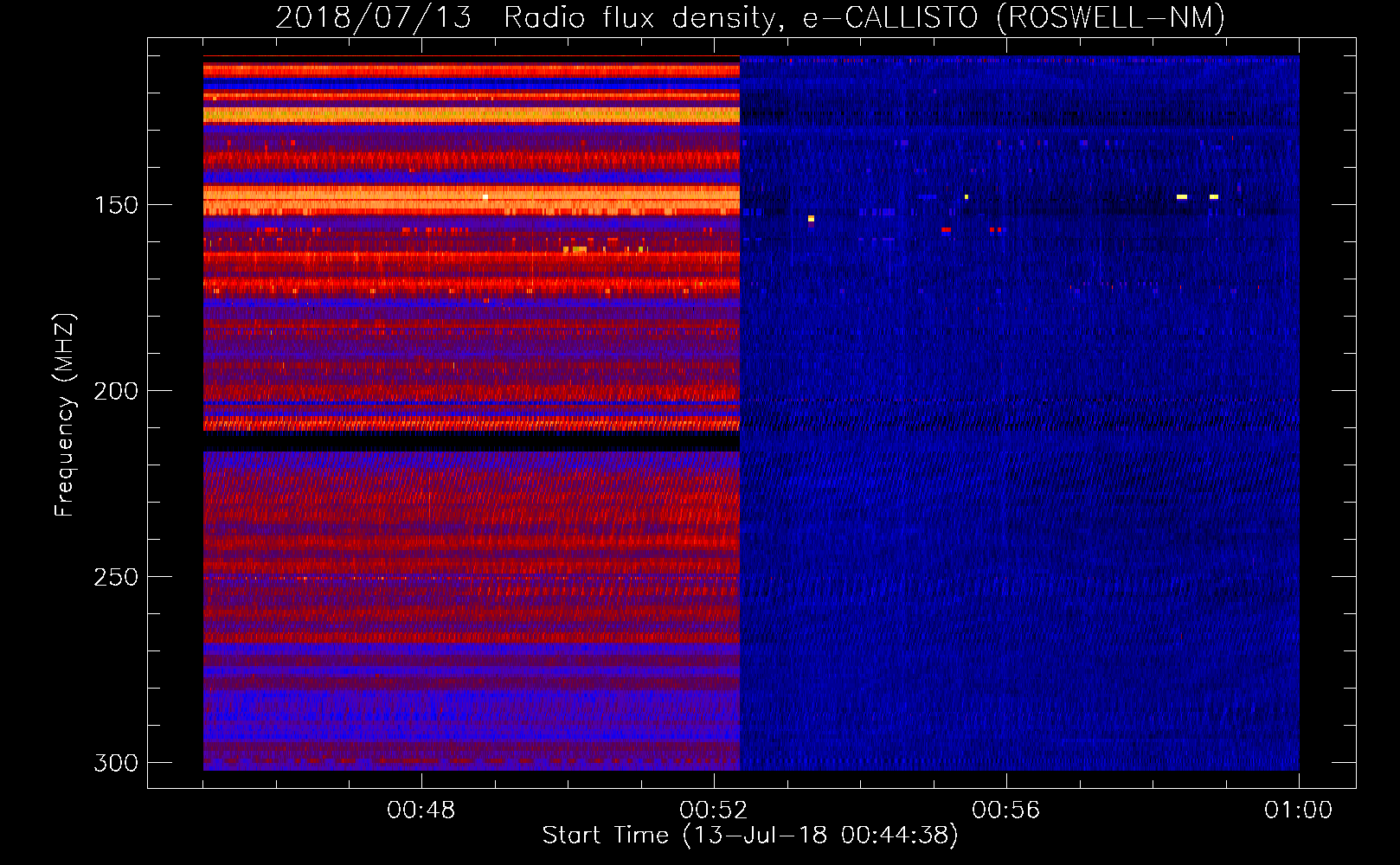Image resolution: width=1400 pixels, height=865 pixels.
Task: Click the Frequency (MHZ) axis label
Action: pyautogui.click(x=65, y=415)
